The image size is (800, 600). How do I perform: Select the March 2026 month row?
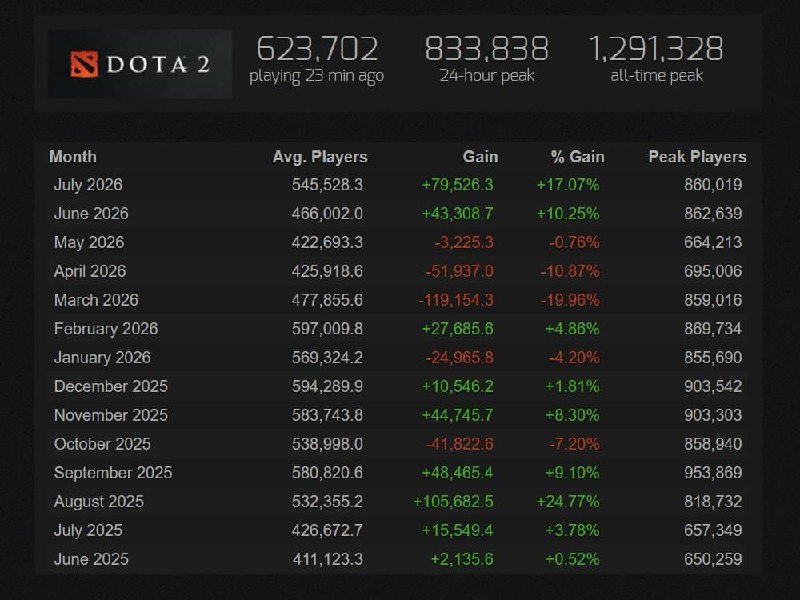(x=398, y=300)
